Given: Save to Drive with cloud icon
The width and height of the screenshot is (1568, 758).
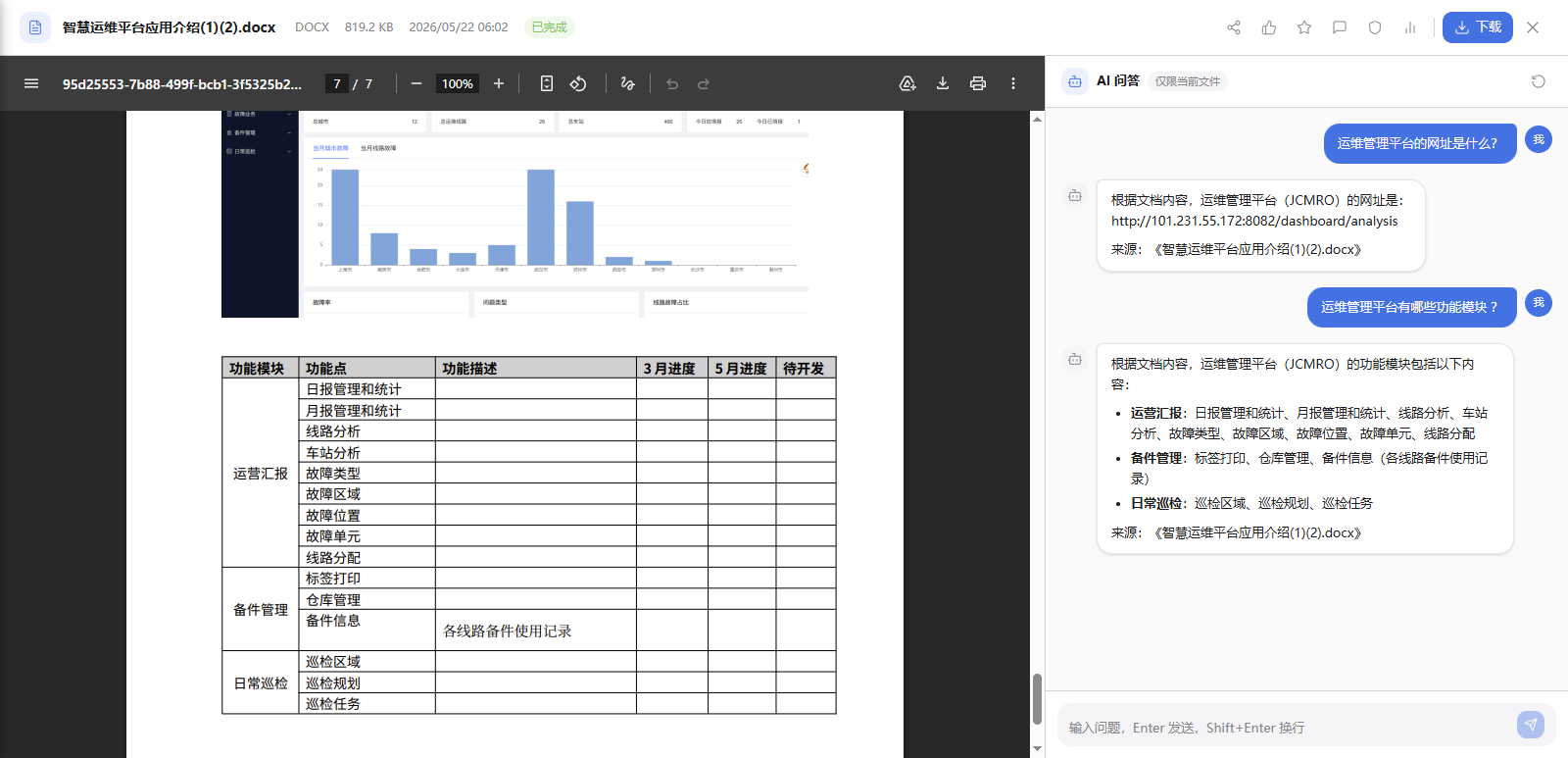Looking at the screenshot, I should (x=907, y=83).
